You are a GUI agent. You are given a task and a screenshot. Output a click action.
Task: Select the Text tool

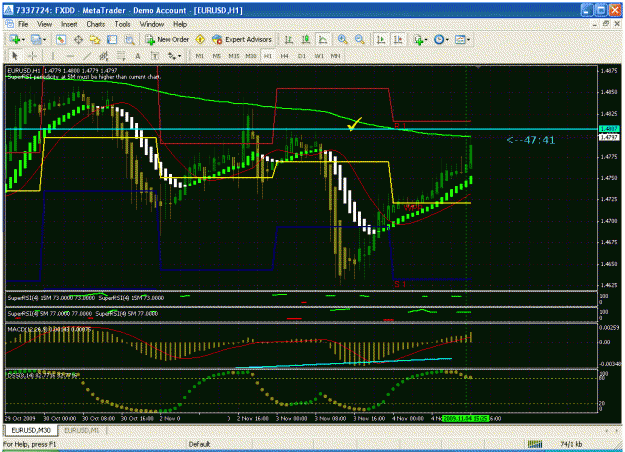tap(138, 56)
